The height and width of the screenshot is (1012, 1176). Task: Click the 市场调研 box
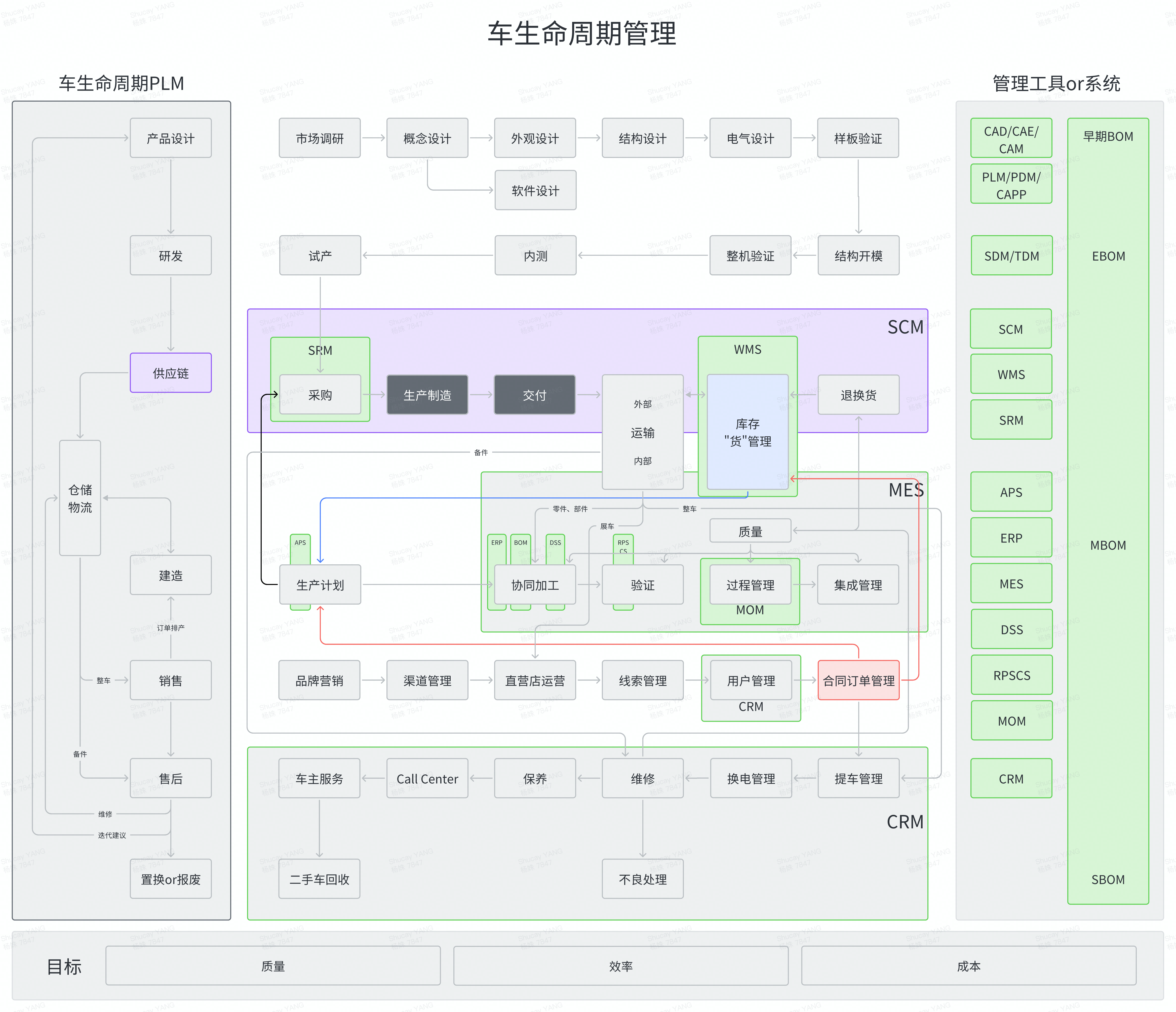[x=320, y=138]
